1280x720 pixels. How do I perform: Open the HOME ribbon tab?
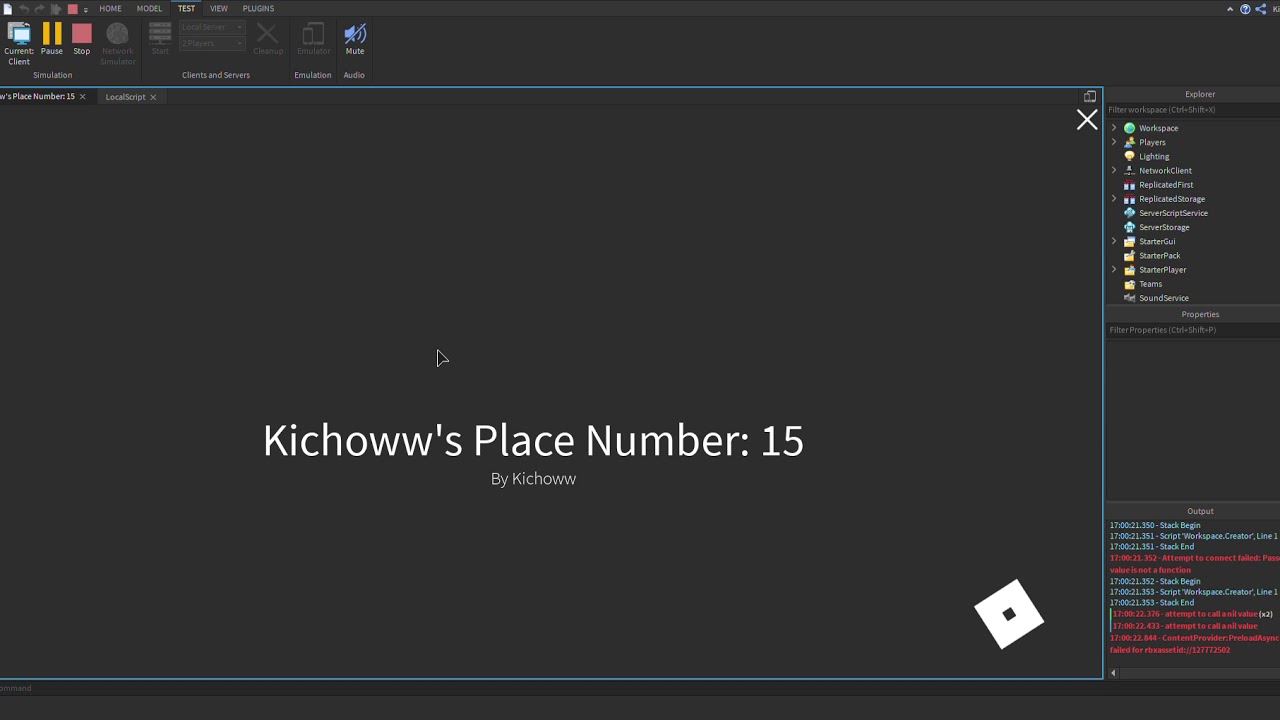pyautogui.click(x=110, y=8)
